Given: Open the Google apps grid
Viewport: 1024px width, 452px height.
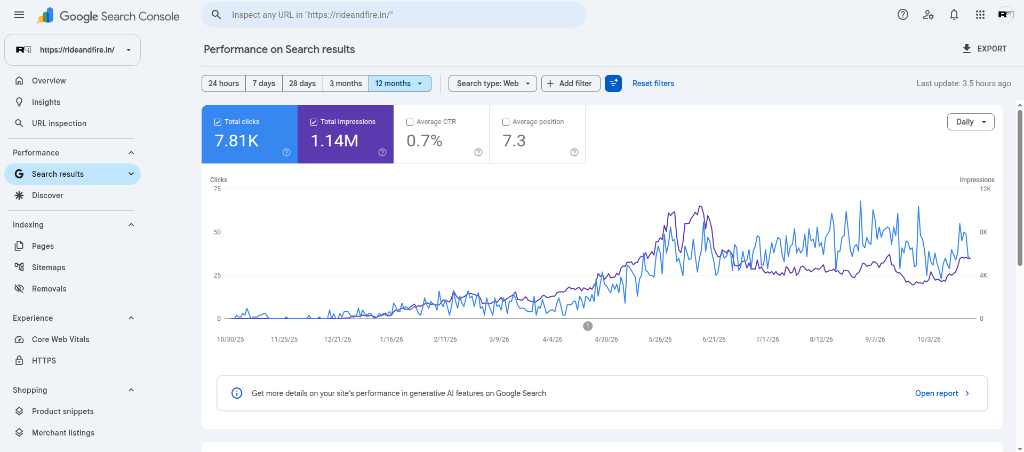Looking at the screenshot, I should (x=980, y=14).
